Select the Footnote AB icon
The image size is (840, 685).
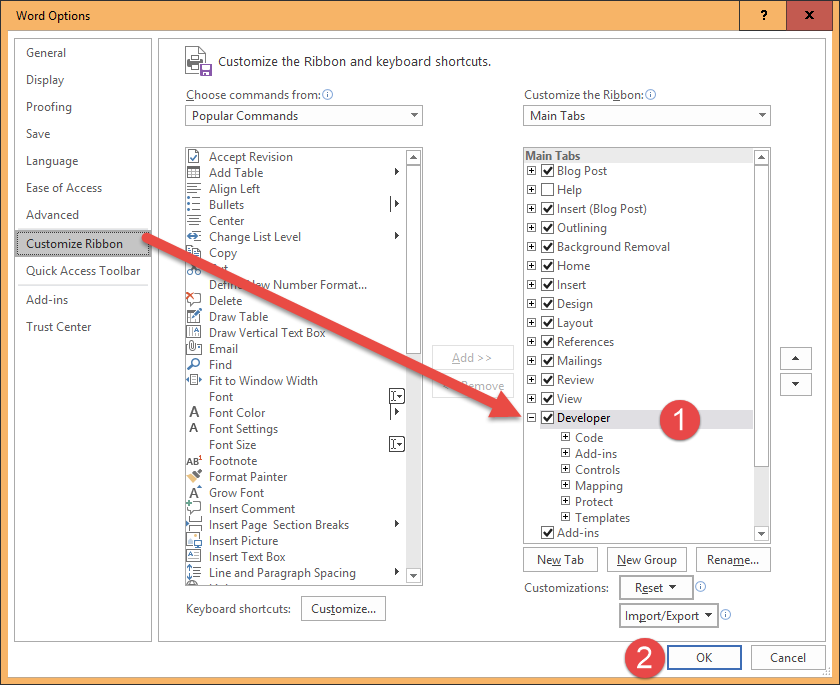click(x=194, y=461)
